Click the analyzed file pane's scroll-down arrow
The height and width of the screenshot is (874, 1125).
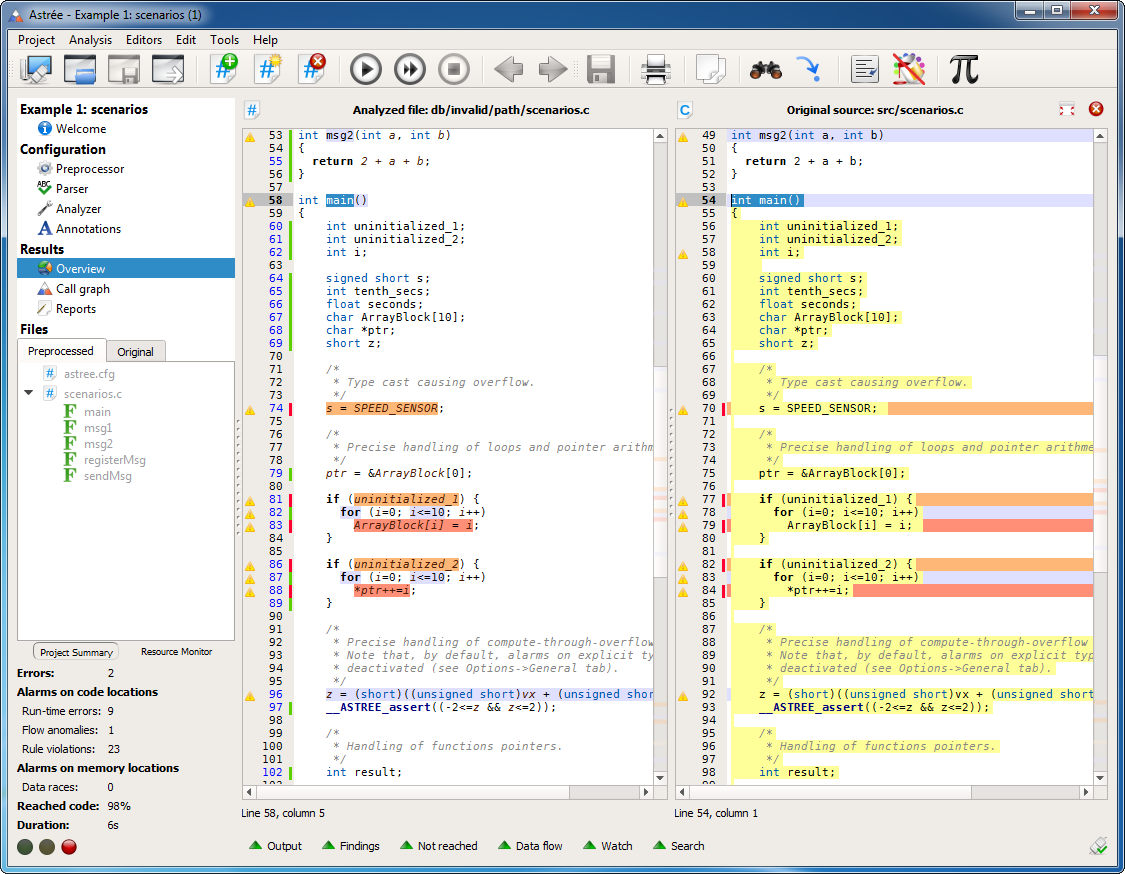[x=660, y=779]
